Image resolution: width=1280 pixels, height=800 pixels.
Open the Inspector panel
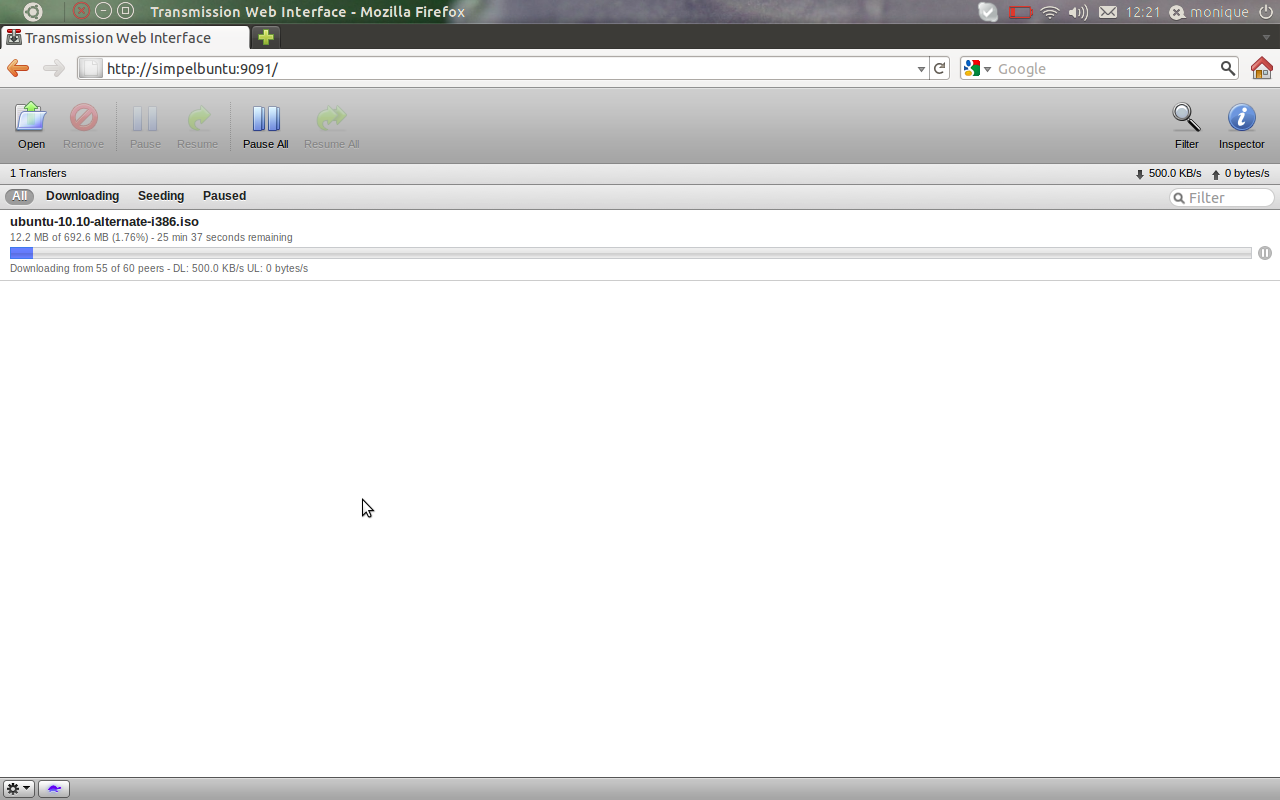pos(1241,126)
